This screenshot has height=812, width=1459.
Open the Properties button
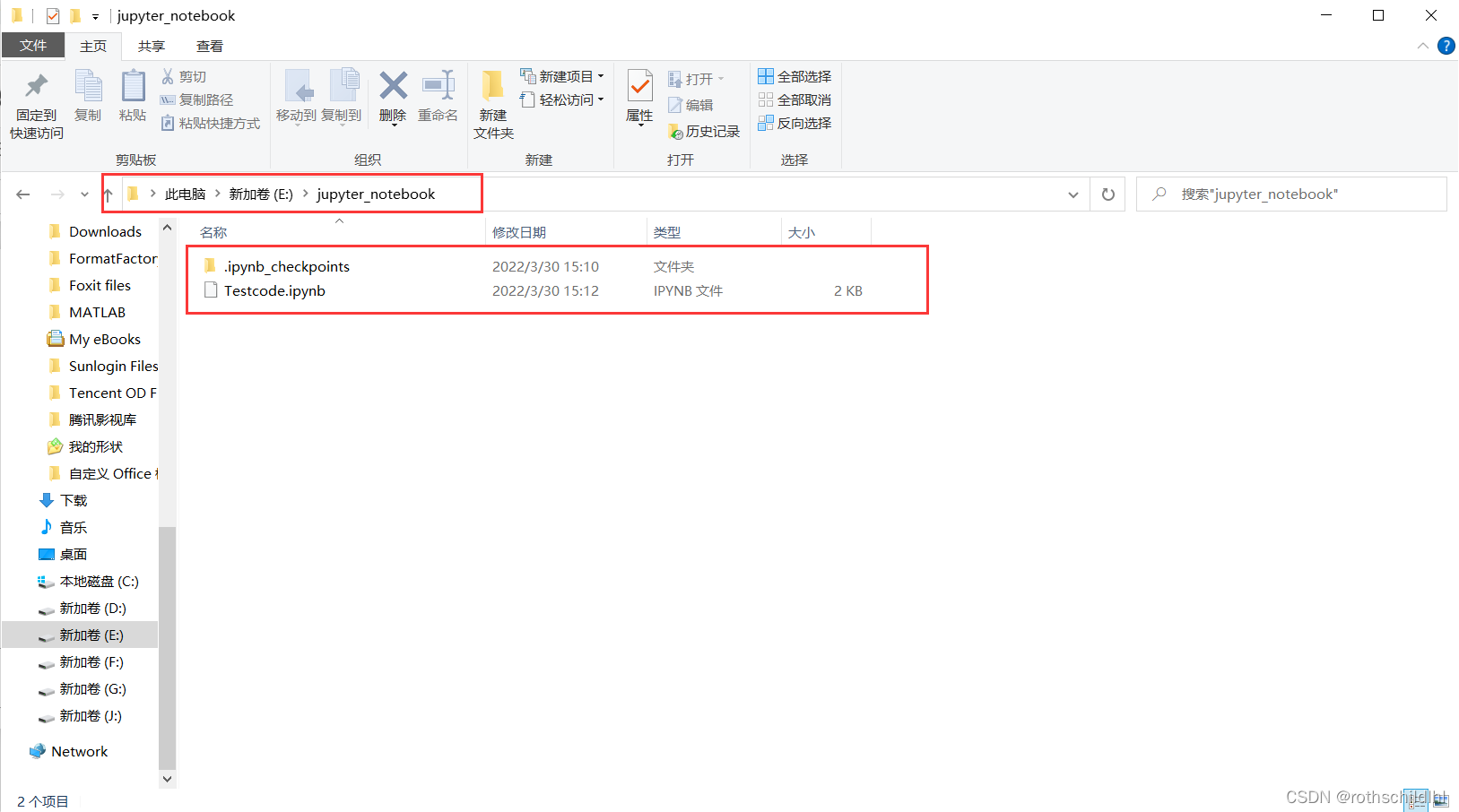(639, 97)
